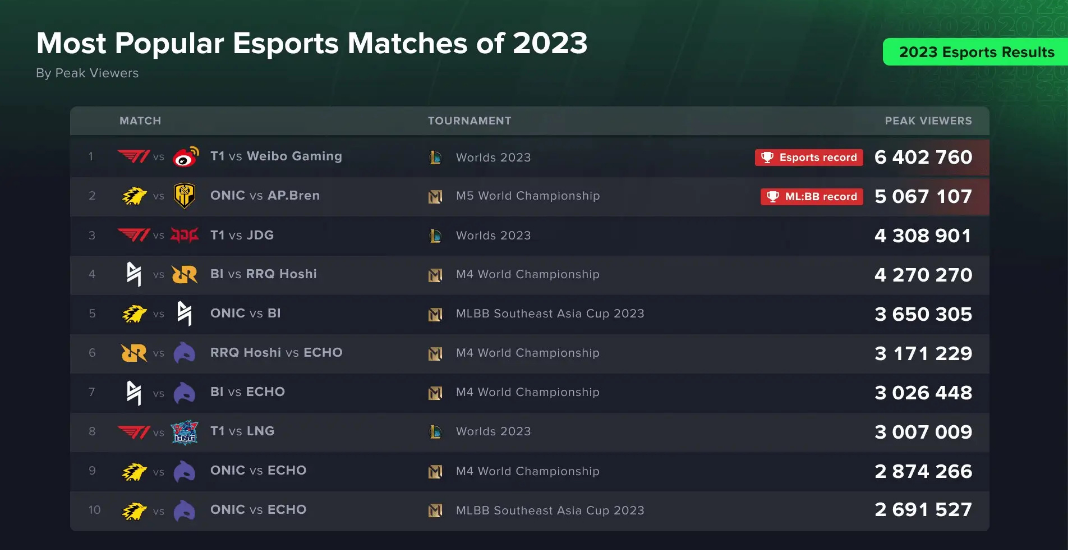This screenshot has width=1068, height=550.
Task: Click the ONIC logo in row 10
Action: pos(134,510)
